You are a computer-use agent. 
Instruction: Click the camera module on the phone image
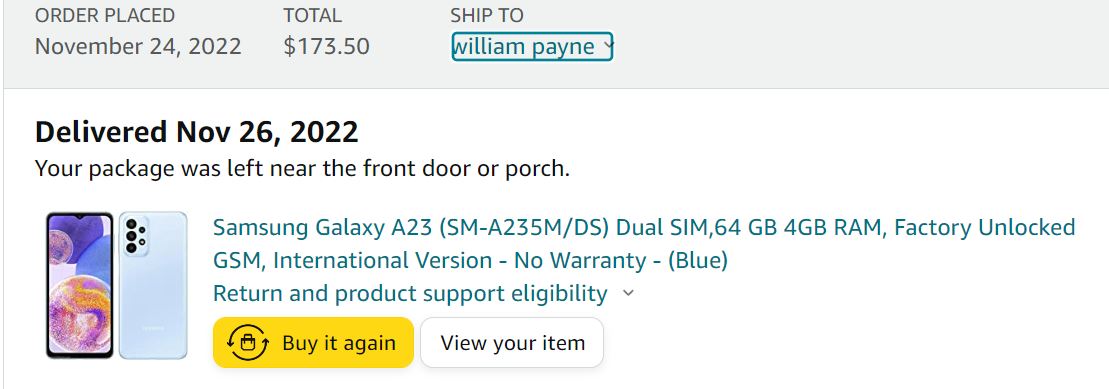click(134, 236)
